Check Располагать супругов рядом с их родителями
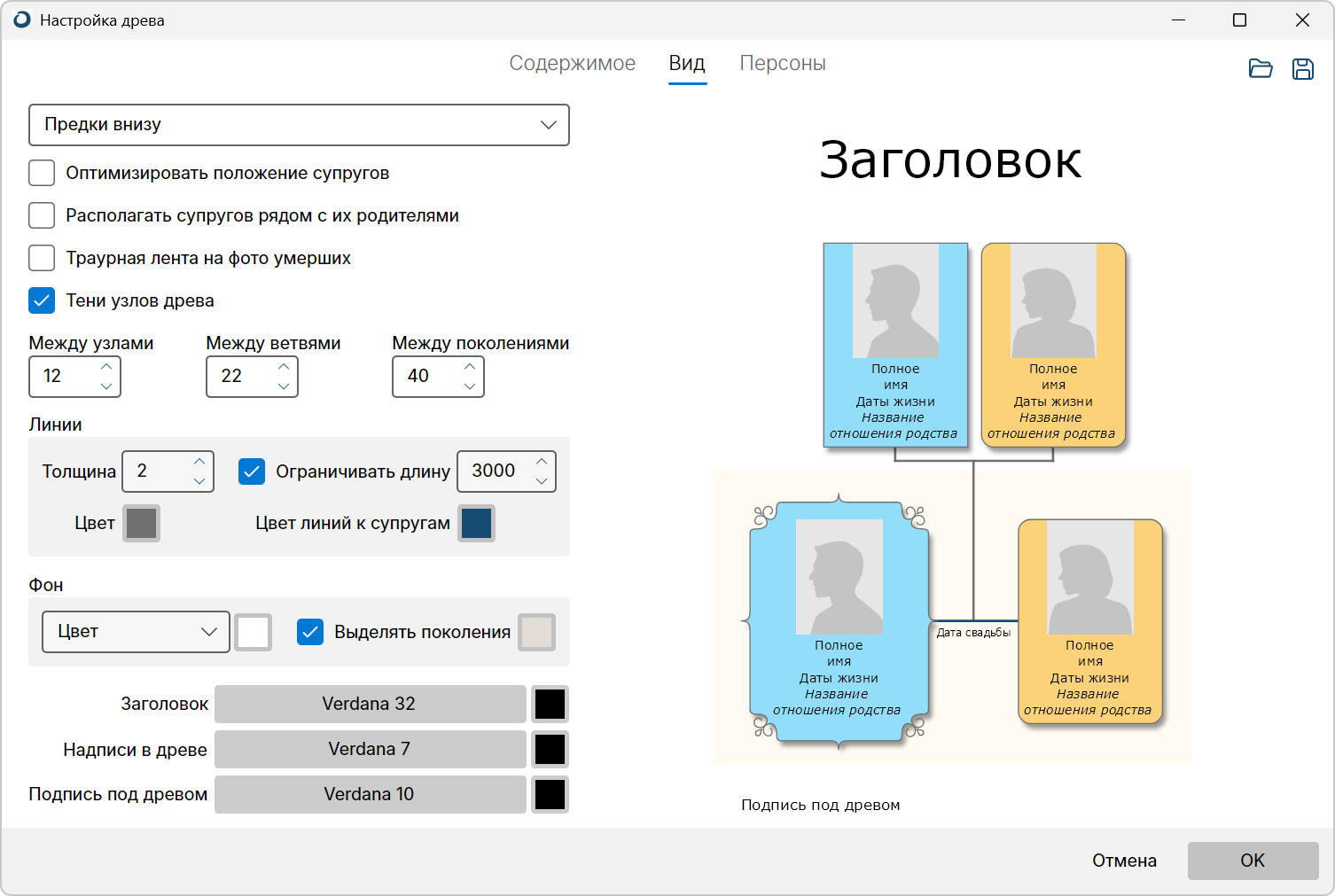Image resolution: width=1335 pixels, height=896 pixels. pyautogui.click(x=42, y=215)
